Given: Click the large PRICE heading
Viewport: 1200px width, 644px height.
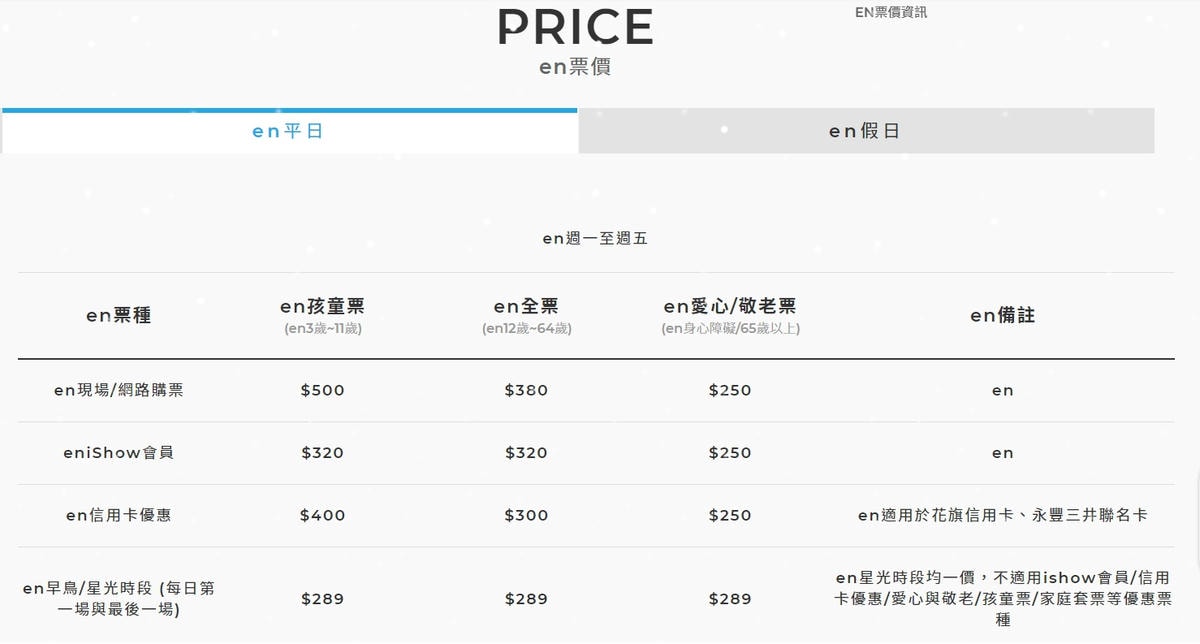Looking at the screenshot, I should [575, 27].
